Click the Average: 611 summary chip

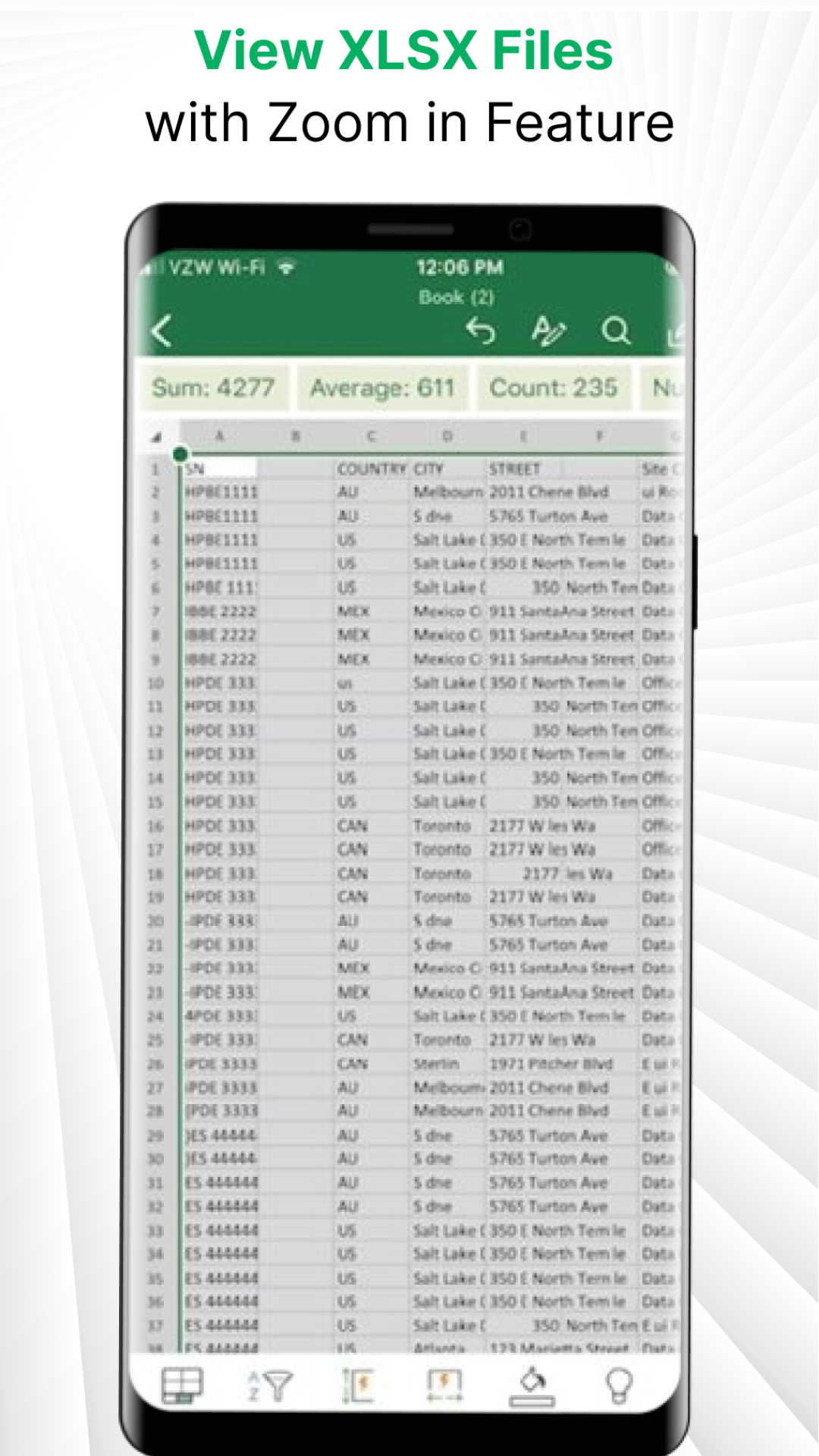382,388
